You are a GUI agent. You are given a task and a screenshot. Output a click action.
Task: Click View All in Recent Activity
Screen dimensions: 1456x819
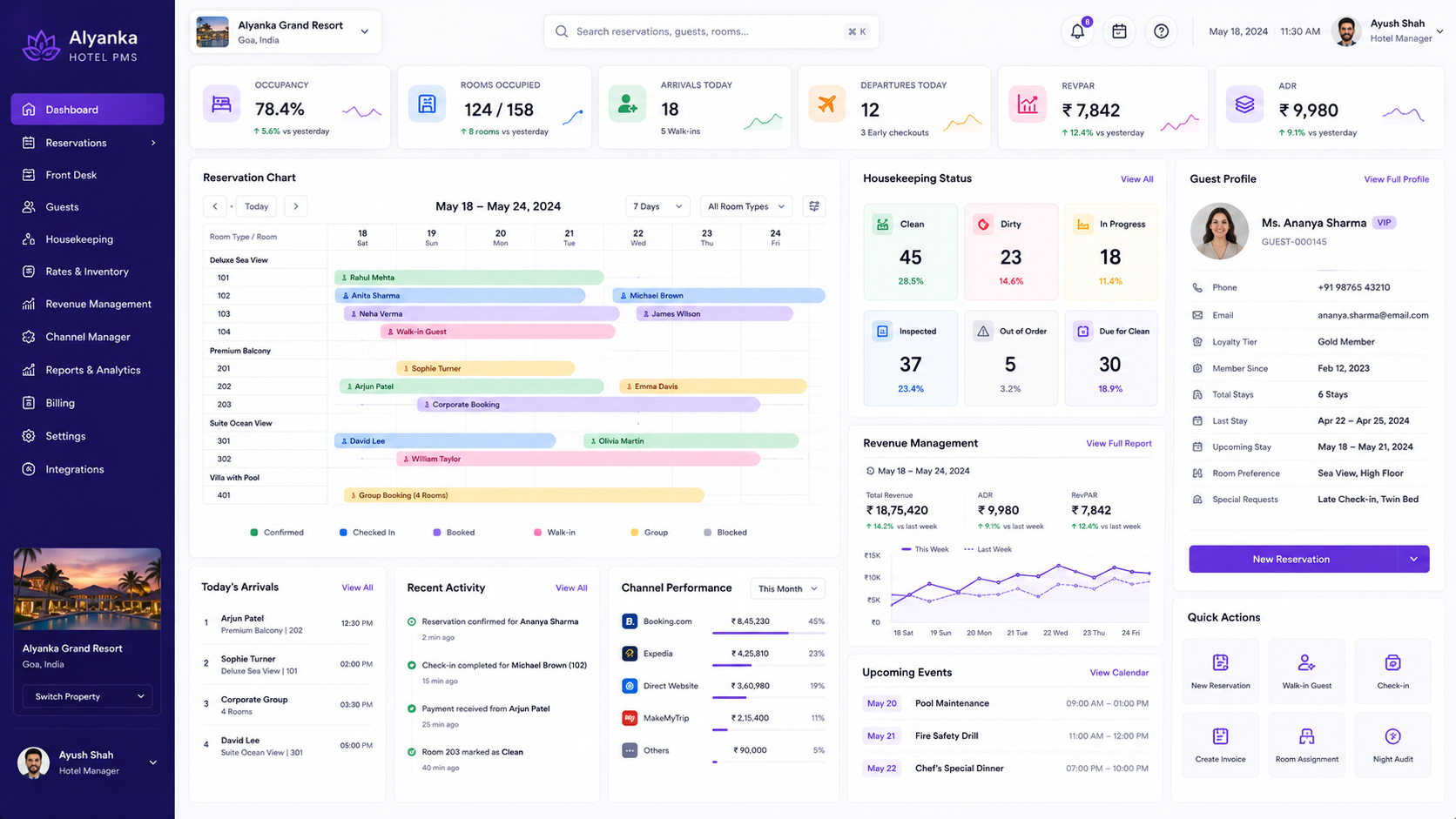coord(571,588)
